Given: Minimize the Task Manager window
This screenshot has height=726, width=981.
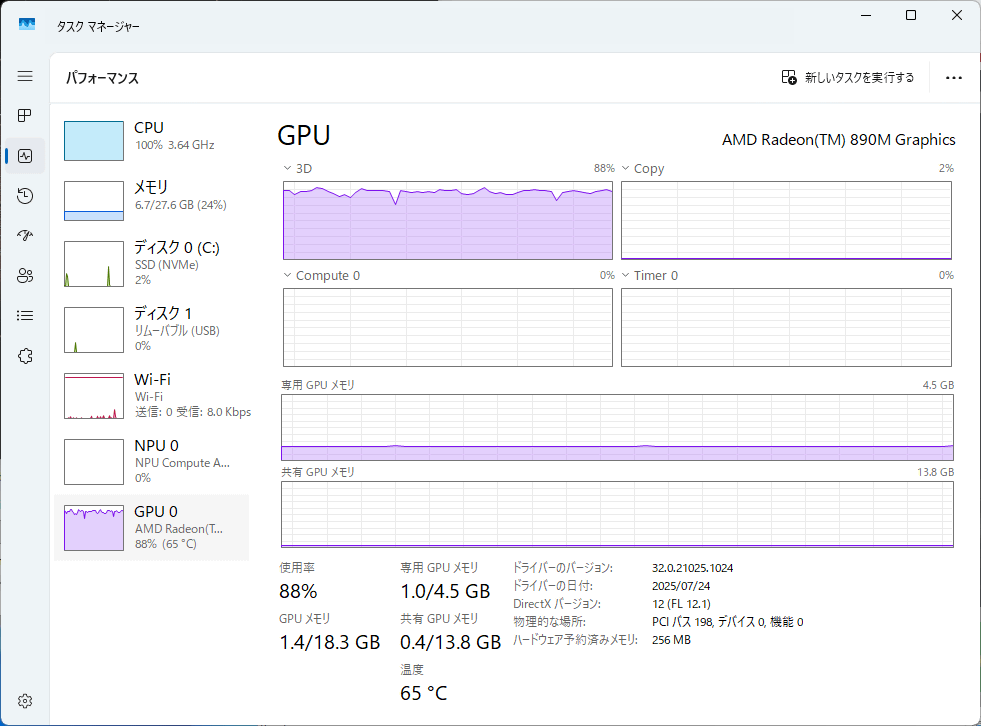Looking at the screenshot, I should [866, 15].
